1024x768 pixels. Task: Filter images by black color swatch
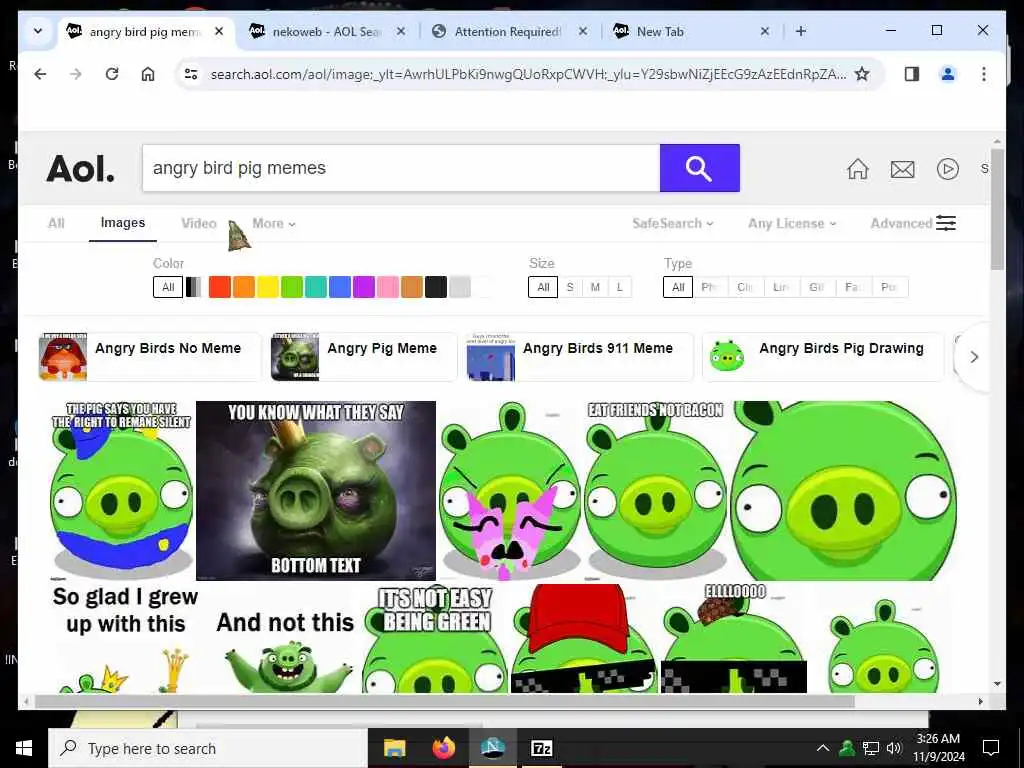[436, 287]
